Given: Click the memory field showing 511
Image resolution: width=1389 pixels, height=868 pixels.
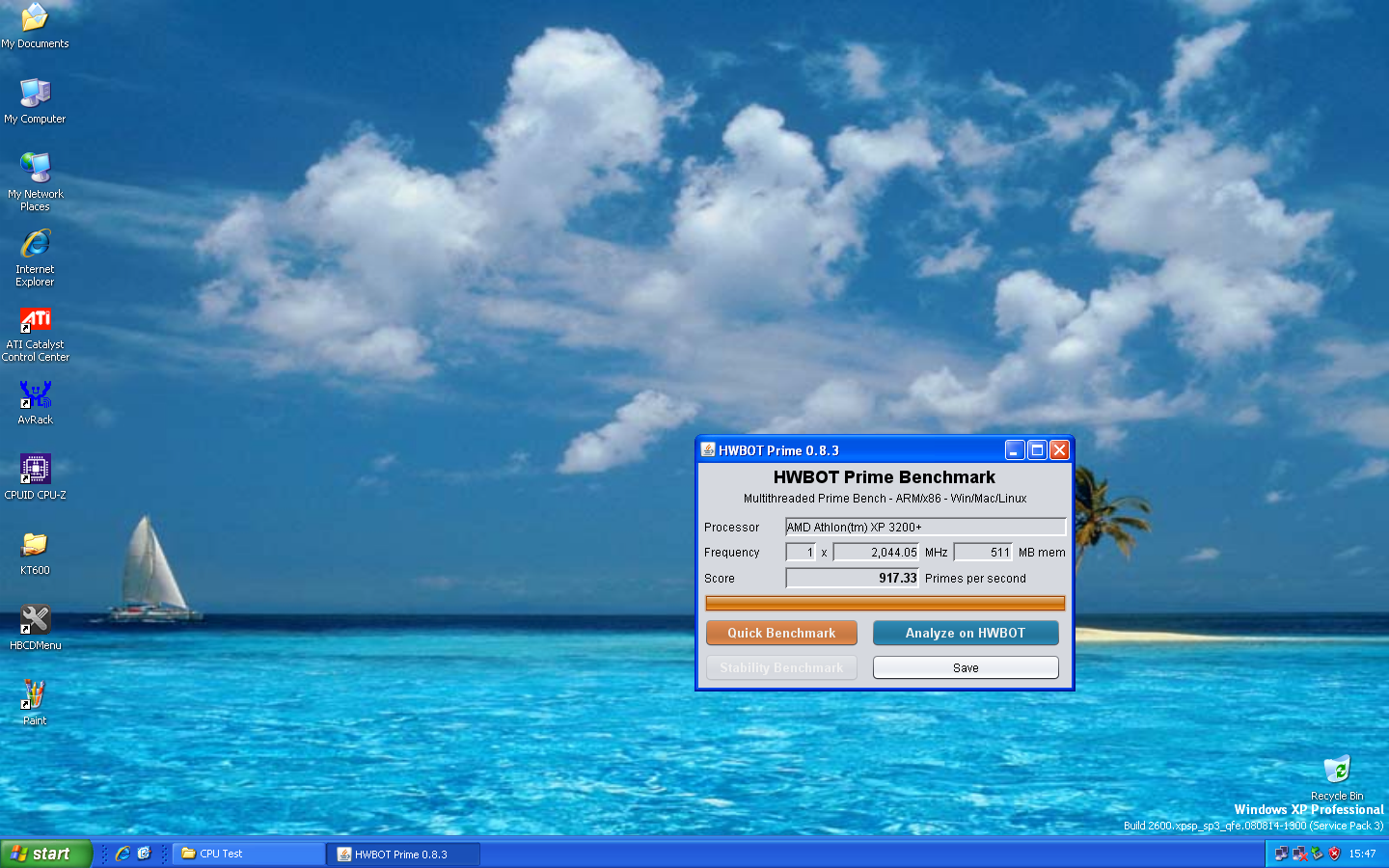Looking at the screenshot, I should click(983, 553).
